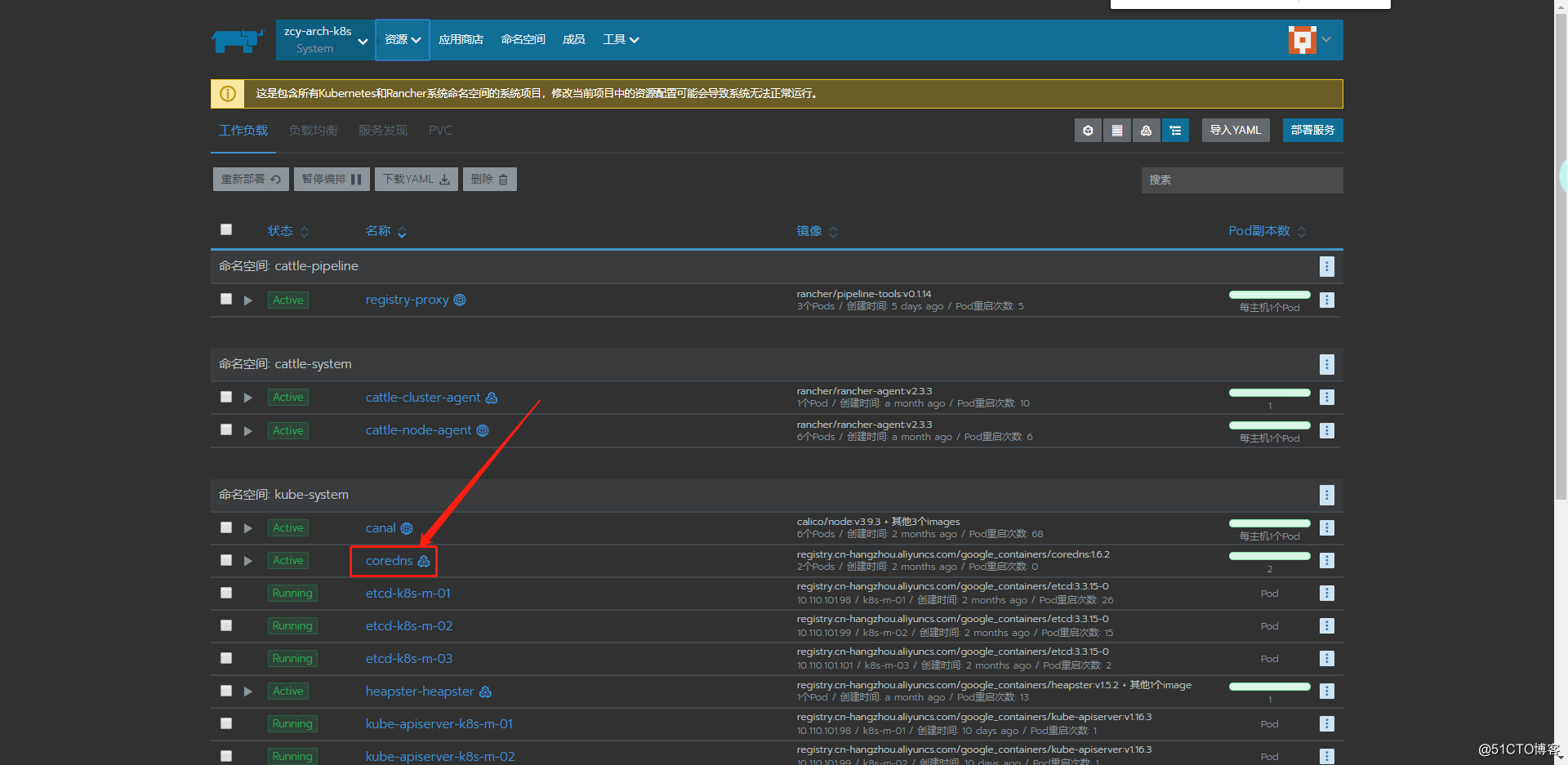Image resolution: width=1568 pixels, height=765 pixels.
Task: Focus the 搜索 search field
Action: 1242,180
